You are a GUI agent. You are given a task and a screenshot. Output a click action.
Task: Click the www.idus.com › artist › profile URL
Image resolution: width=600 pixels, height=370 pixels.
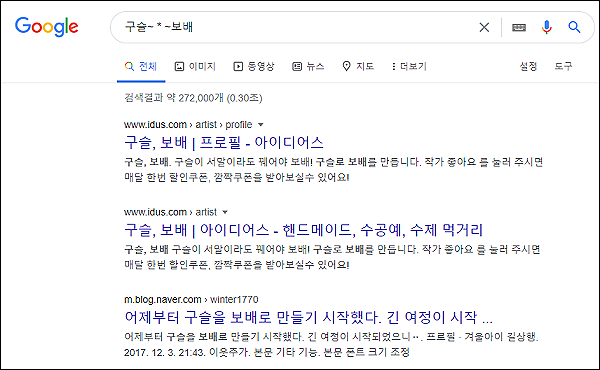188,125
